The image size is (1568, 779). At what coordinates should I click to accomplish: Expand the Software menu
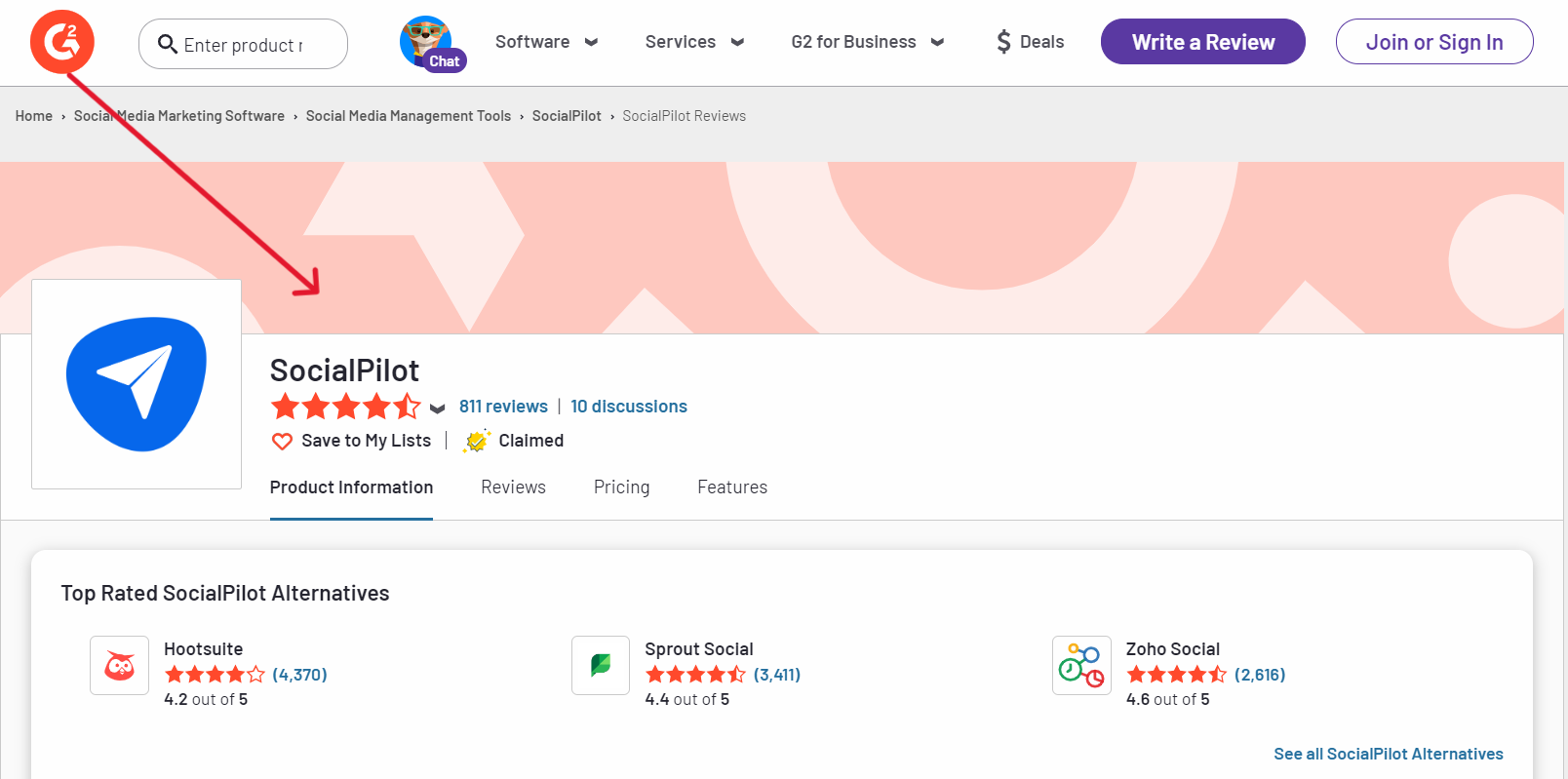(546, 42)
